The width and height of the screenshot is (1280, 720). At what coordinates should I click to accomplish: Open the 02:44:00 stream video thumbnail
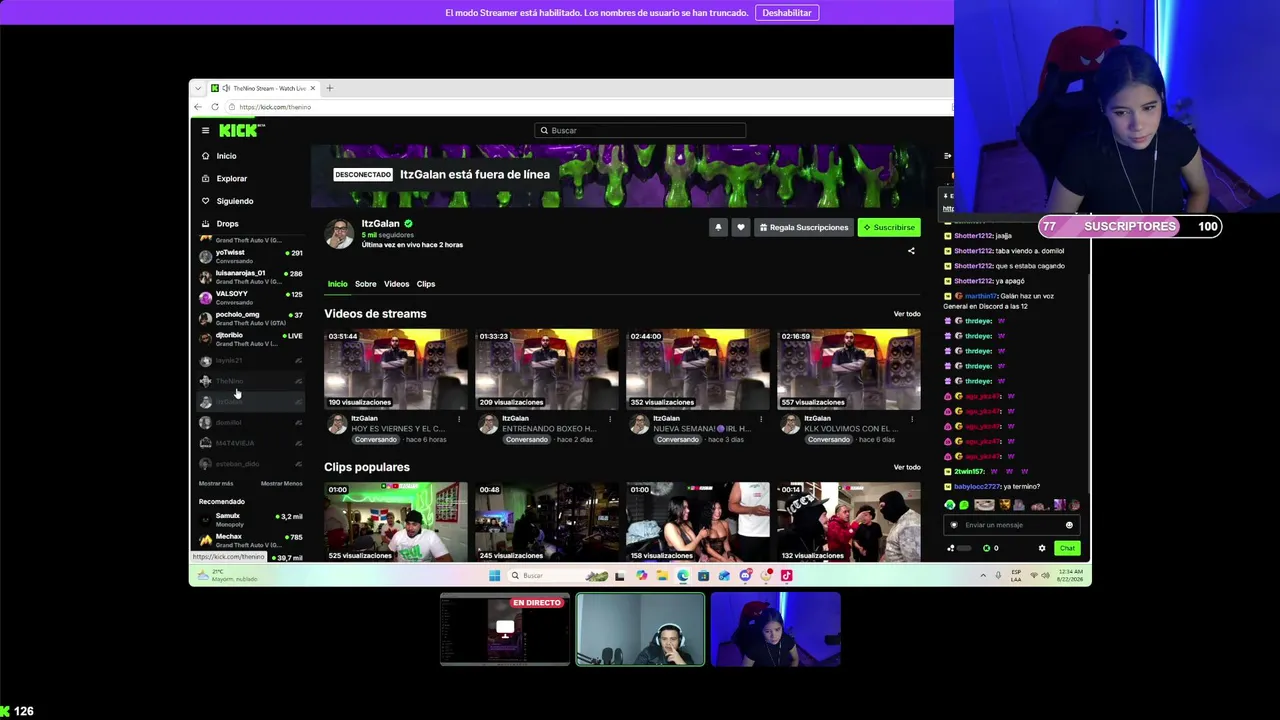pyautogui.click(x=698, y=369)
